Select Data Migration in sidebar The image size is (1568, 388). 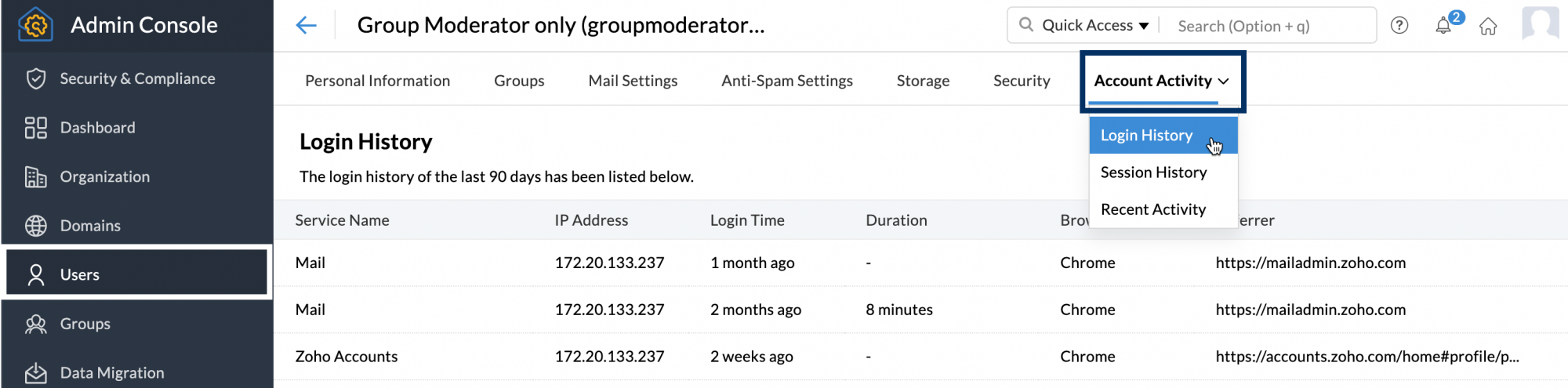tap(111, 373)
